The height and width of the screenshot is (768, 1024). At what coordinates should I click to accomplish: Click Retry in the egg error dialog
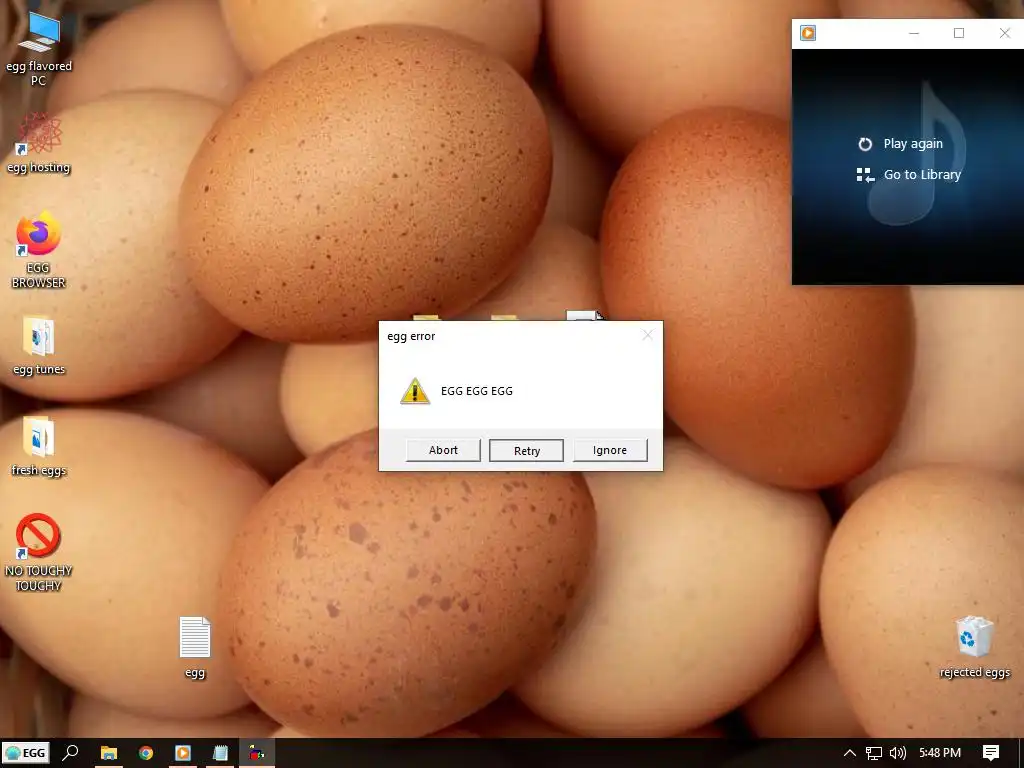point(526,451)
